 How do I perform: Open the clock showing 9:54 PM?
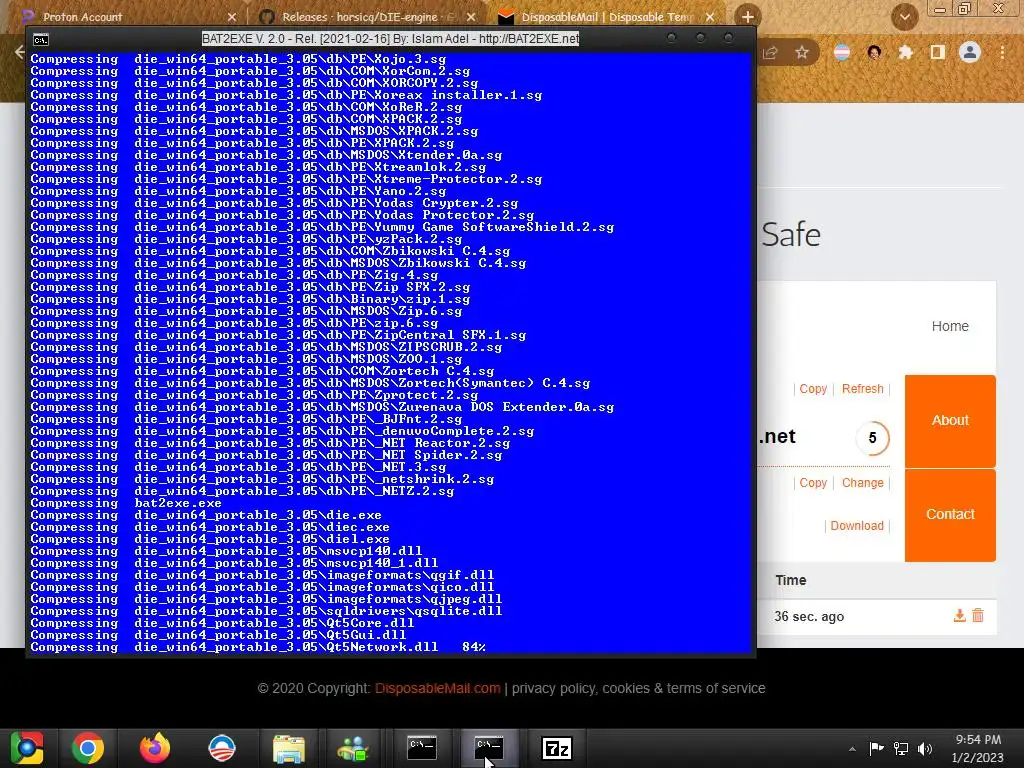click(x=978, y=748)
